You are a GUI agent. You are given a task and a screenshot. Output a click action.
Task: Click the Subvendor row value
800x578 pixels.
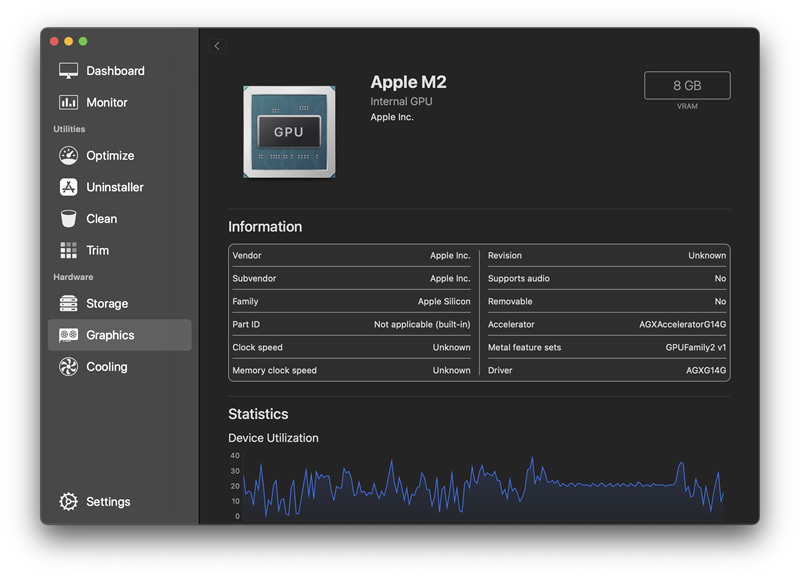click(x=450, y=279)
